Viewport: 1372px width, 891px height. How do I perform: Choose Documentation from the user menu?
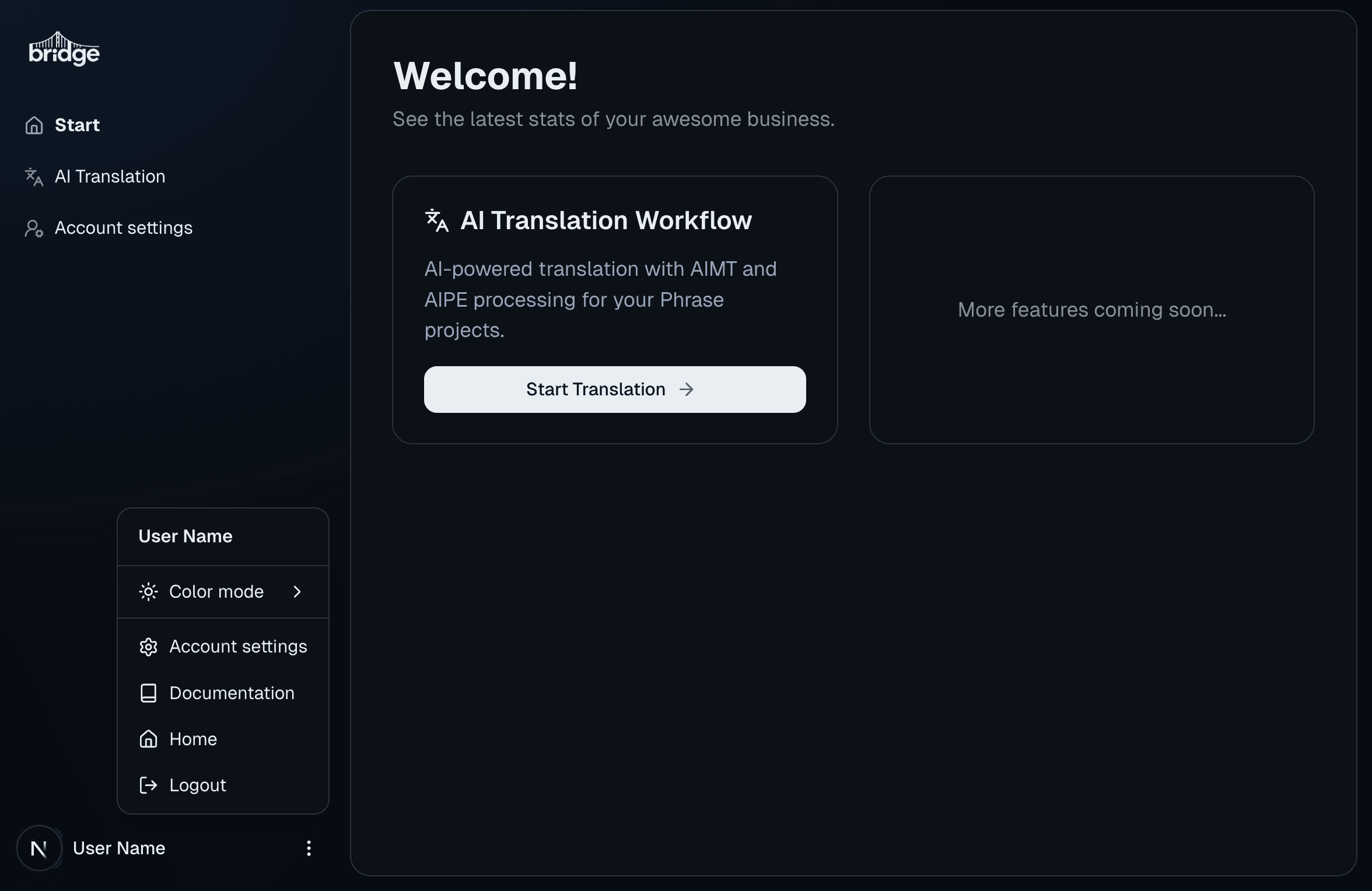232,693
